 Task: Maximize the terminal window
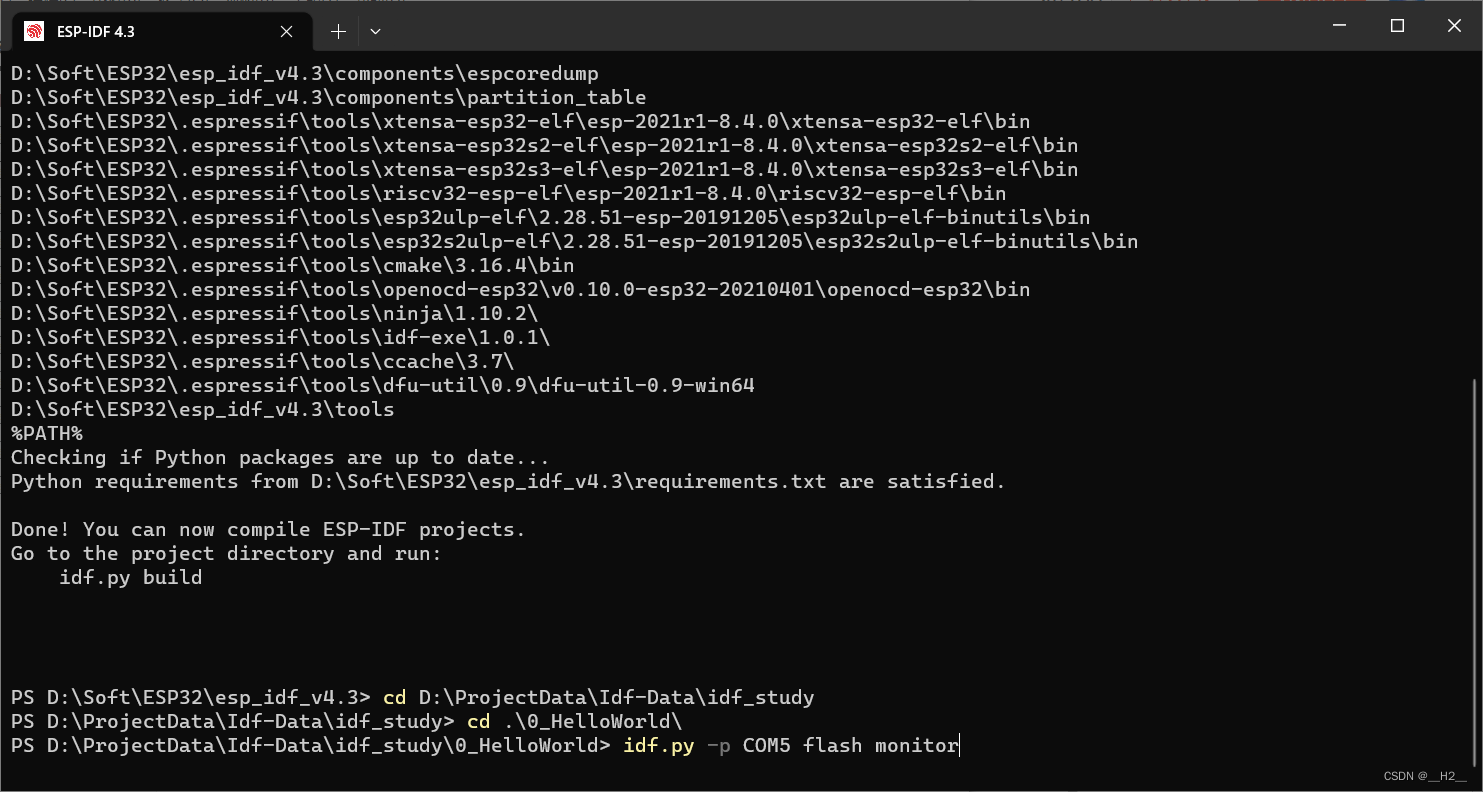click(x=1396, y=25)
